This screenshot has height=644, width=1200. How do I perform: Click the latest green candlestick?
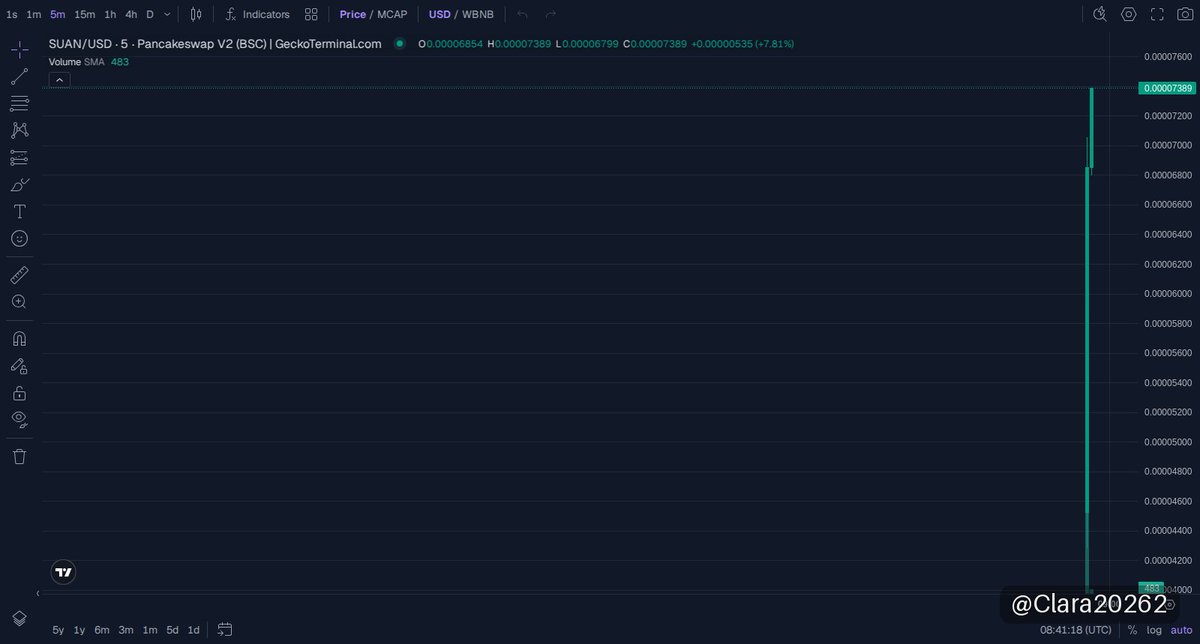click(x=1092, y=128)
